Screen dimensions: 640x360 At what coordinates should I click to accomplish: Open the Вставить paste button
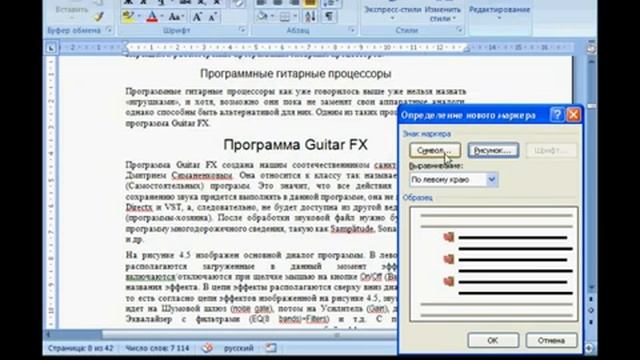pyautogui.click(x=72, y=11)
